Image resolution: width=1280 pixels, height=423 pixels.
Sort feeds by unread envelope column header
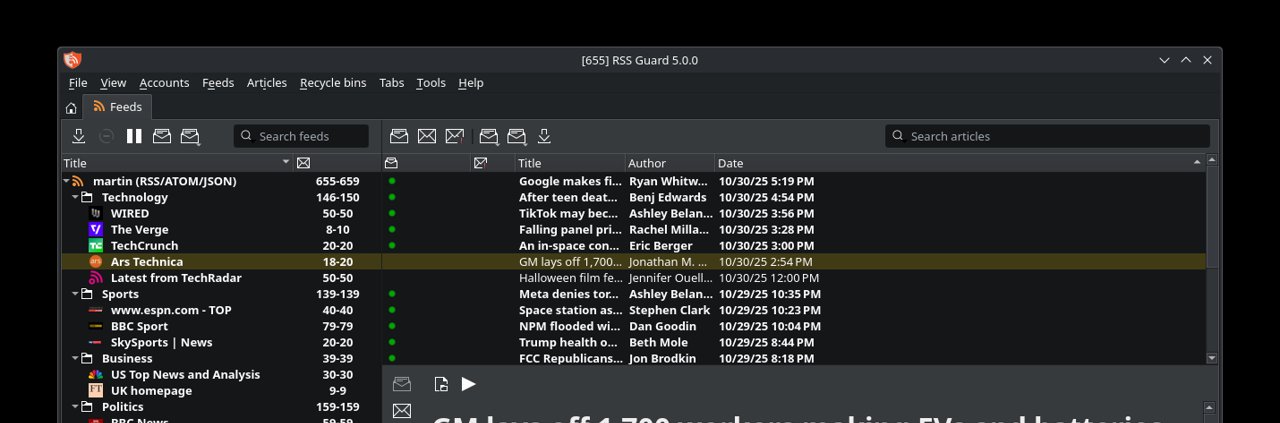pyautogui.click(x=303, y=163)
